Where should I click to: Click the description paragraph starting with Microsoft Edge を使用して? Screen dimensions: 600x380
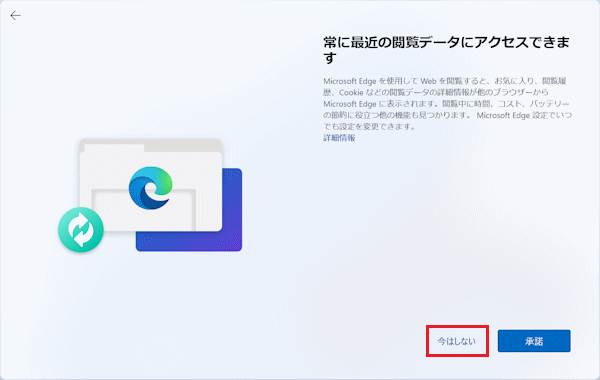[x=447, y=103]
